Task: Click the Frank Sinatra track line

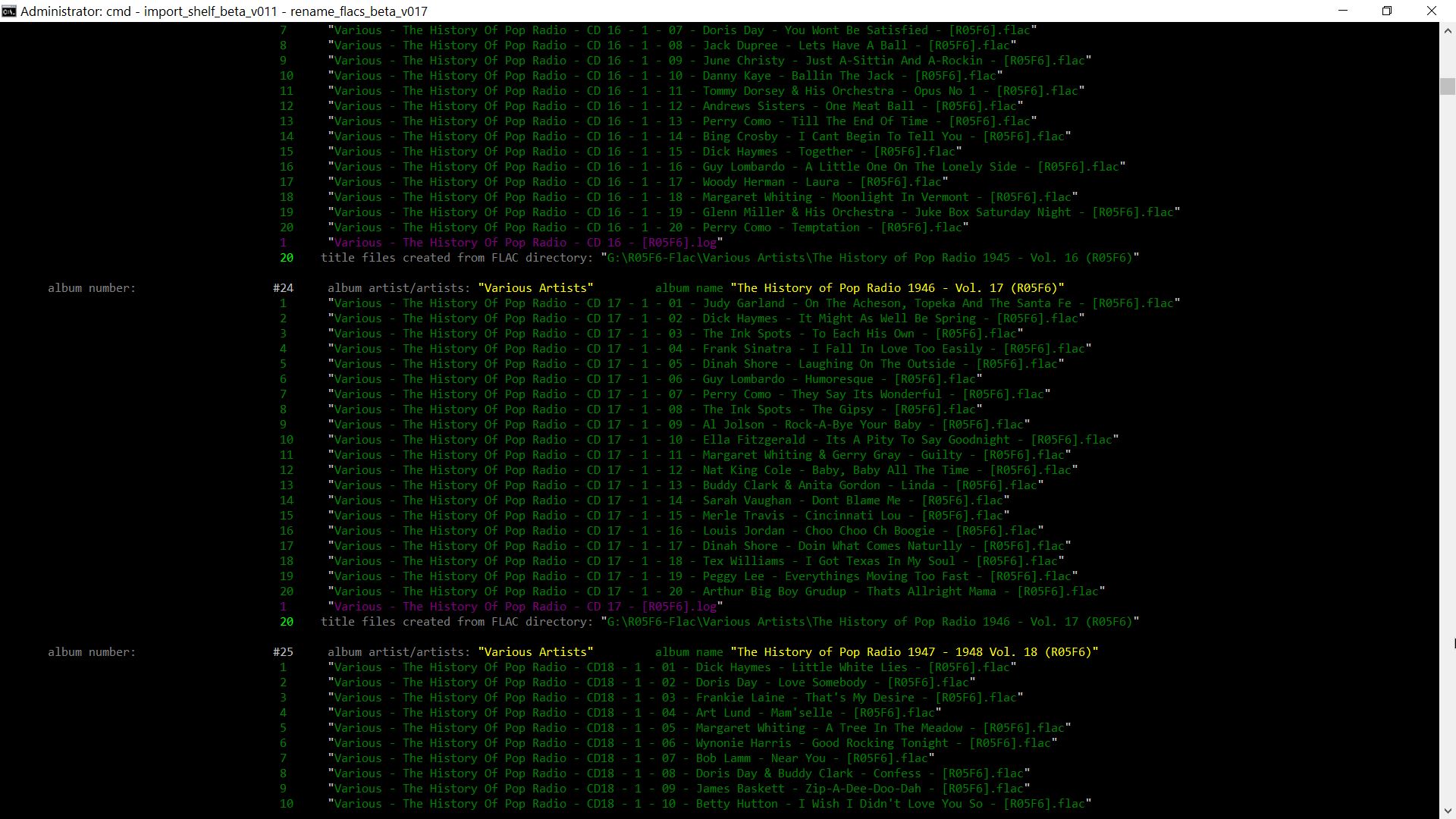Action: pyautogui.click(x=709, y=349)
